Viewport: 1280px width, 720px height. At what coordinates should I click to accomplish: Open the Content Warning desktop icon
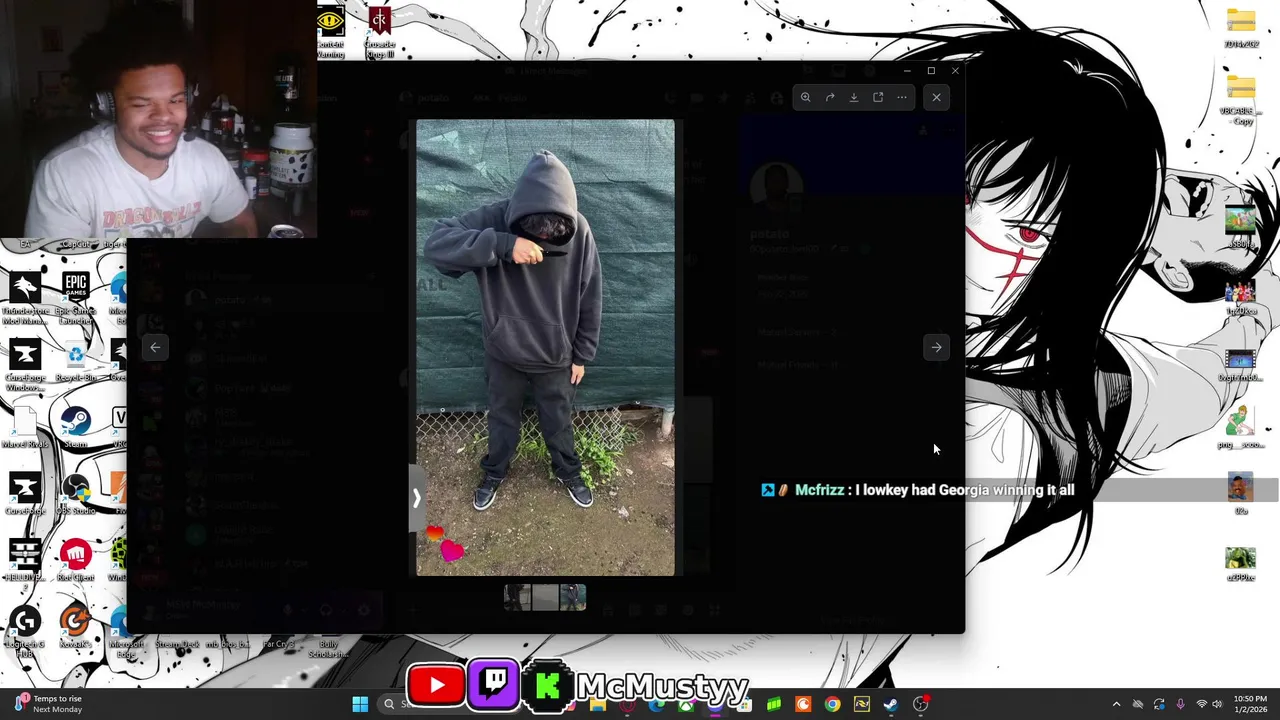pos(331,32)
